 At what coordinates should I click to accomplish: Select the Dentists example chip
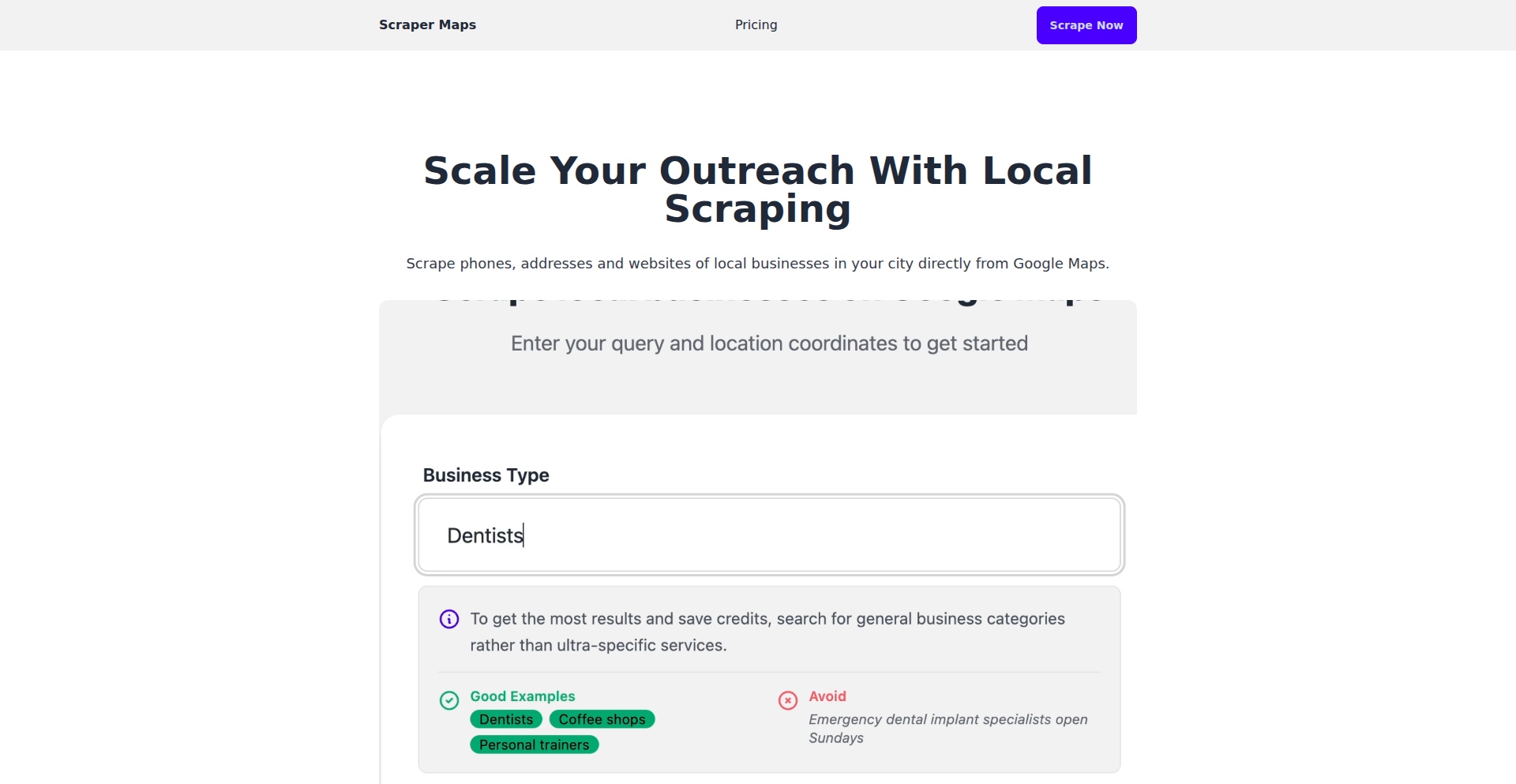(x=506, y=719)
